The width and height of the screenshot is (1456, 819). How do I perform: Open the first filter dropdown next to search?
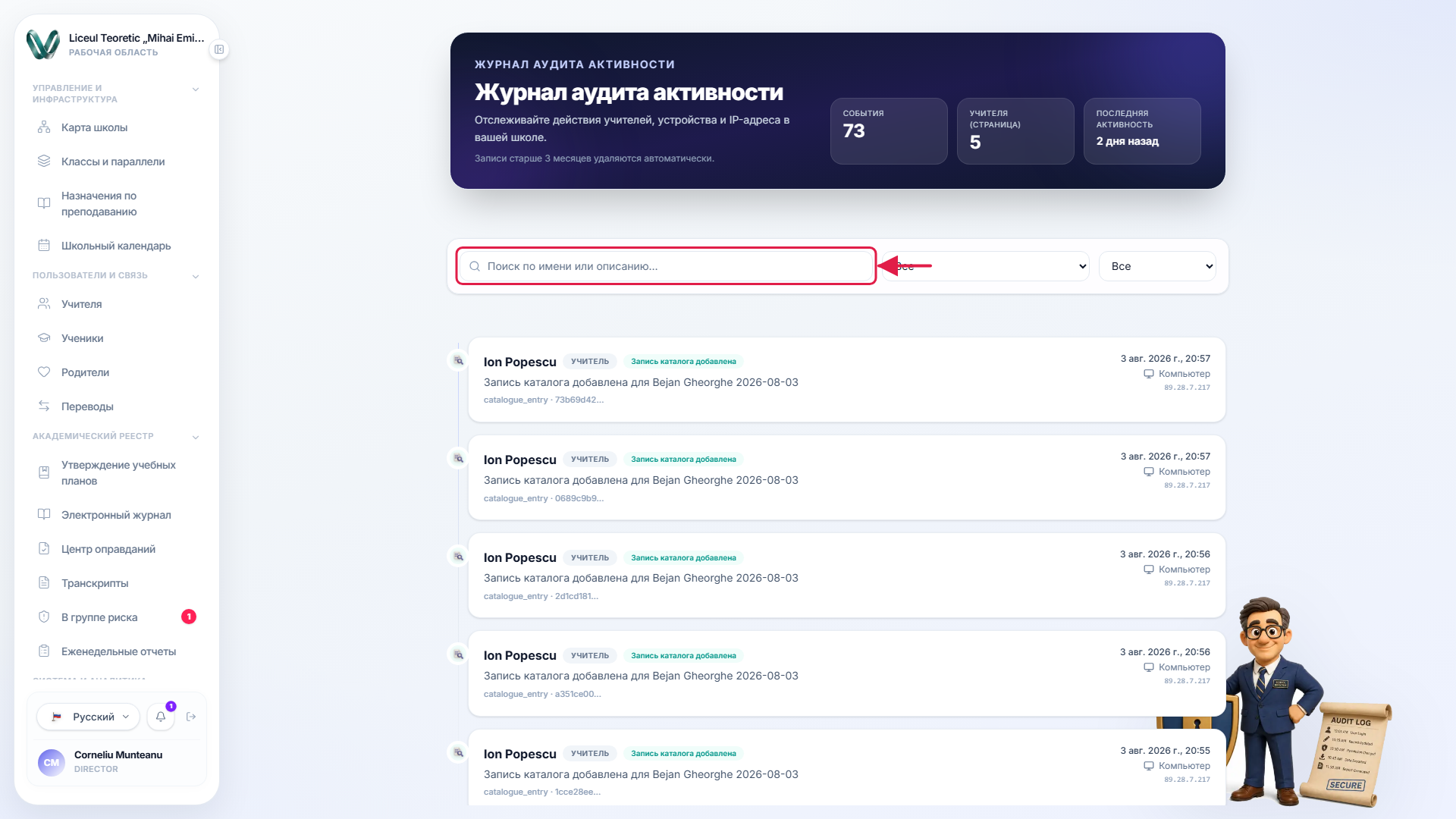pyautogui.click(x=986, y=266)
